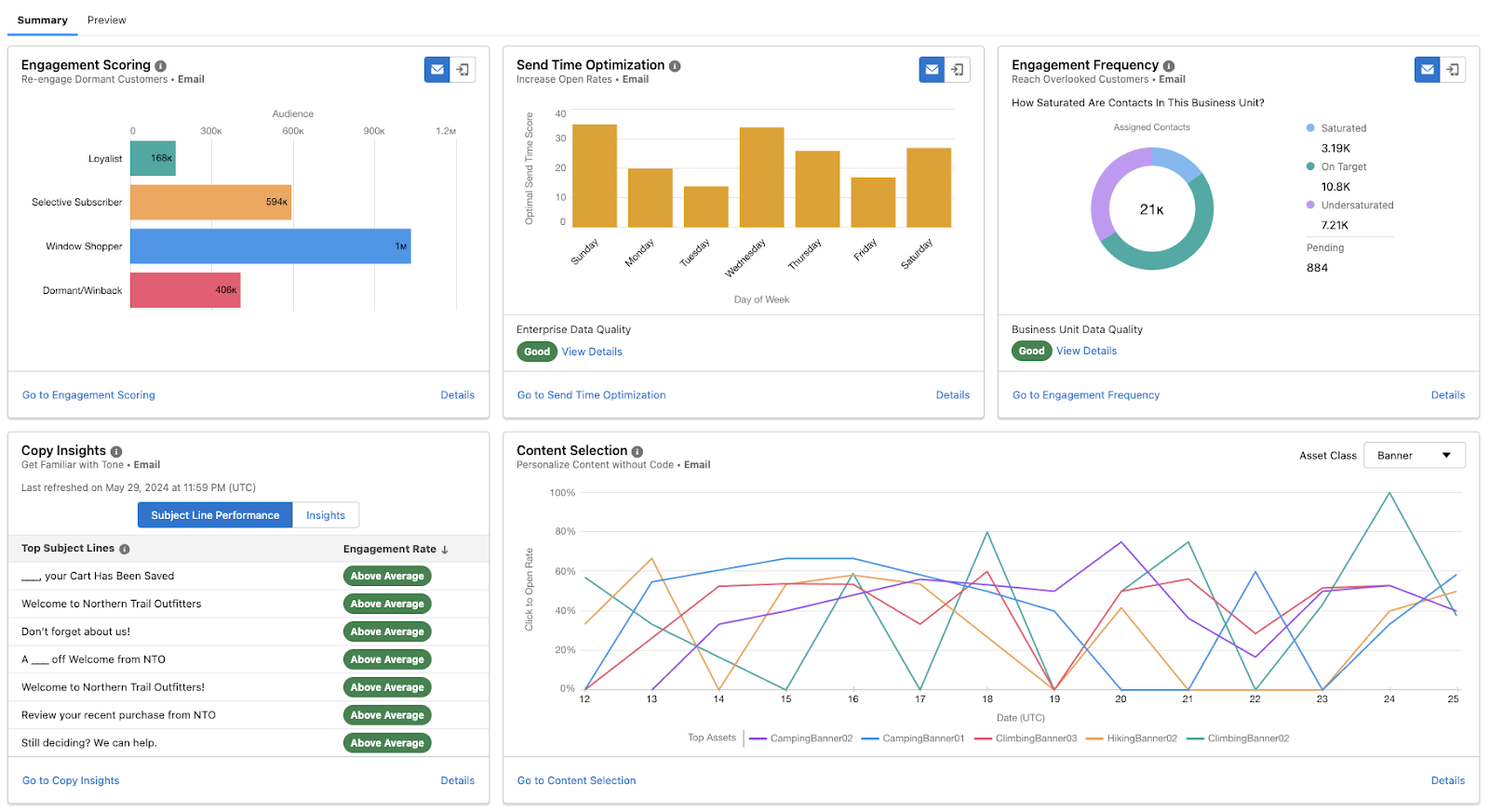
Task: Open info icon beside Top Subject Lines header
Action: point(125,550)
